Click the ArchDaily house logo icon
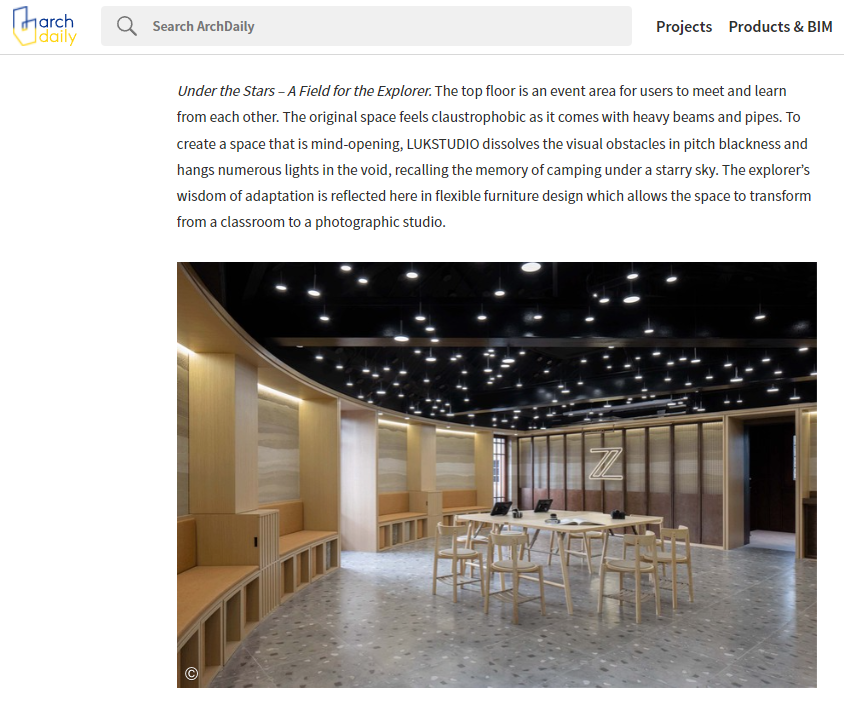This screenshot has height=703, width=844. coord(24,26)
